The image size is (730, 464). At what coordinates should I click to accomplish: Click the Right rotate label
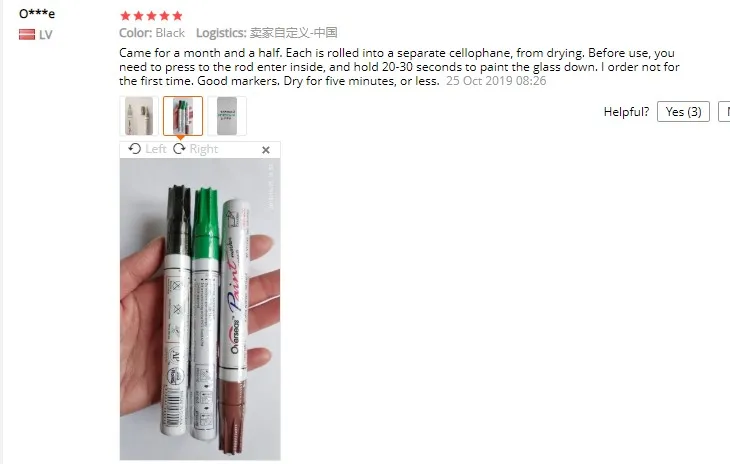(204, 149)
